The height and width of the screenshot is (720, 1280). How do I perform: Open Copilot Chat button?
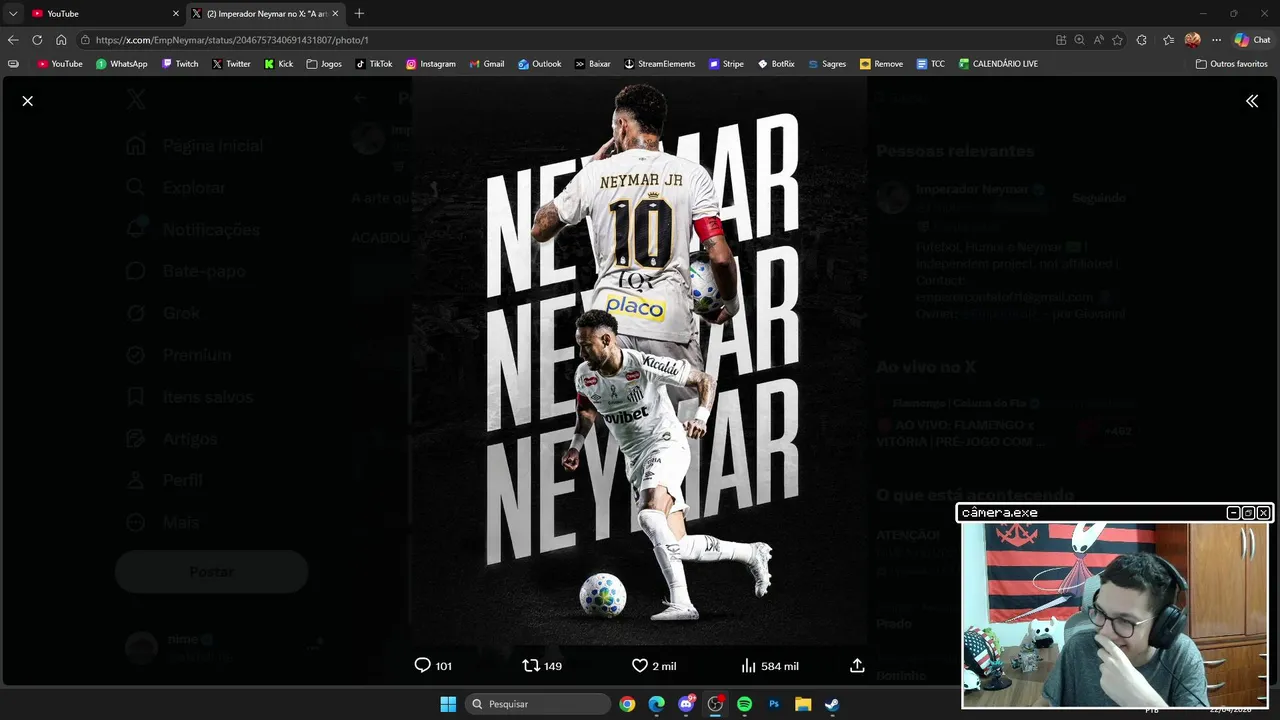[1252, 40]
